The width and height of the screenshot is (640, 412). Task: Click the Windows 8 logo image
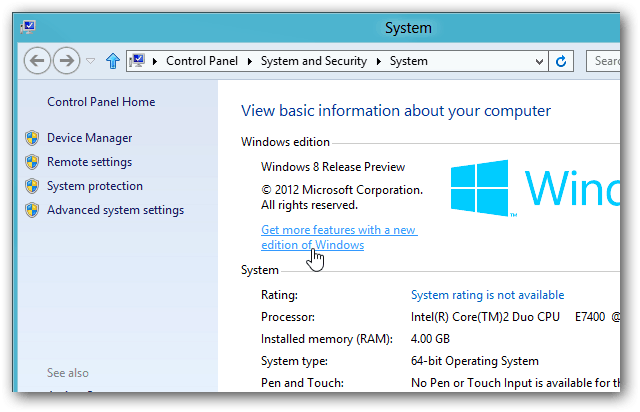coord(535,188)
